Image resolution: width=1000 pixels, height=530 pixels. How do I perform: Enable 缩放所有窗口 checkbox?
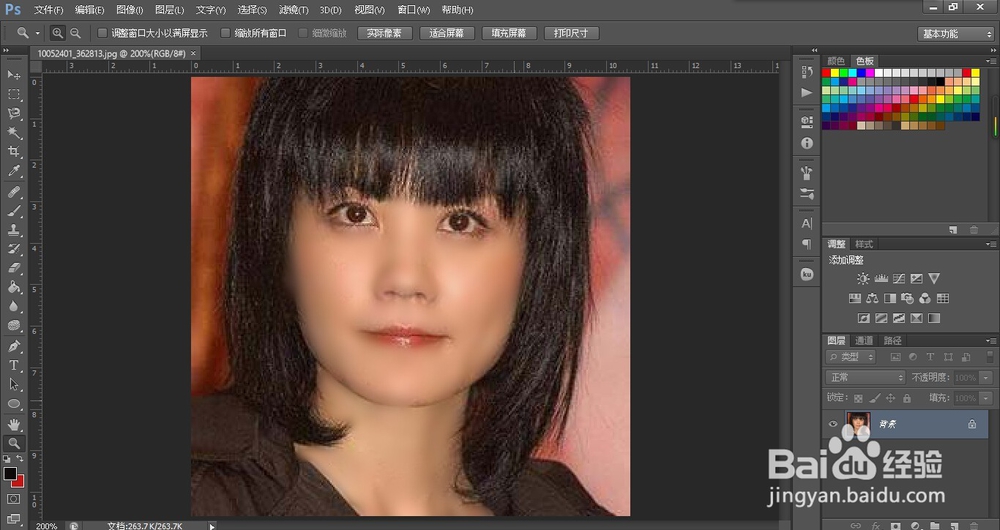pyautogui.click(x=225, y=33)
